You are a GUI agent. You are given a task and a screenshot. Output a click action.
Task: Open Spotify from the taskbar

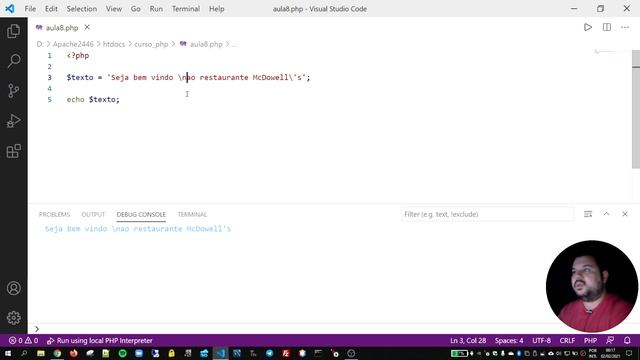point(122,353)
